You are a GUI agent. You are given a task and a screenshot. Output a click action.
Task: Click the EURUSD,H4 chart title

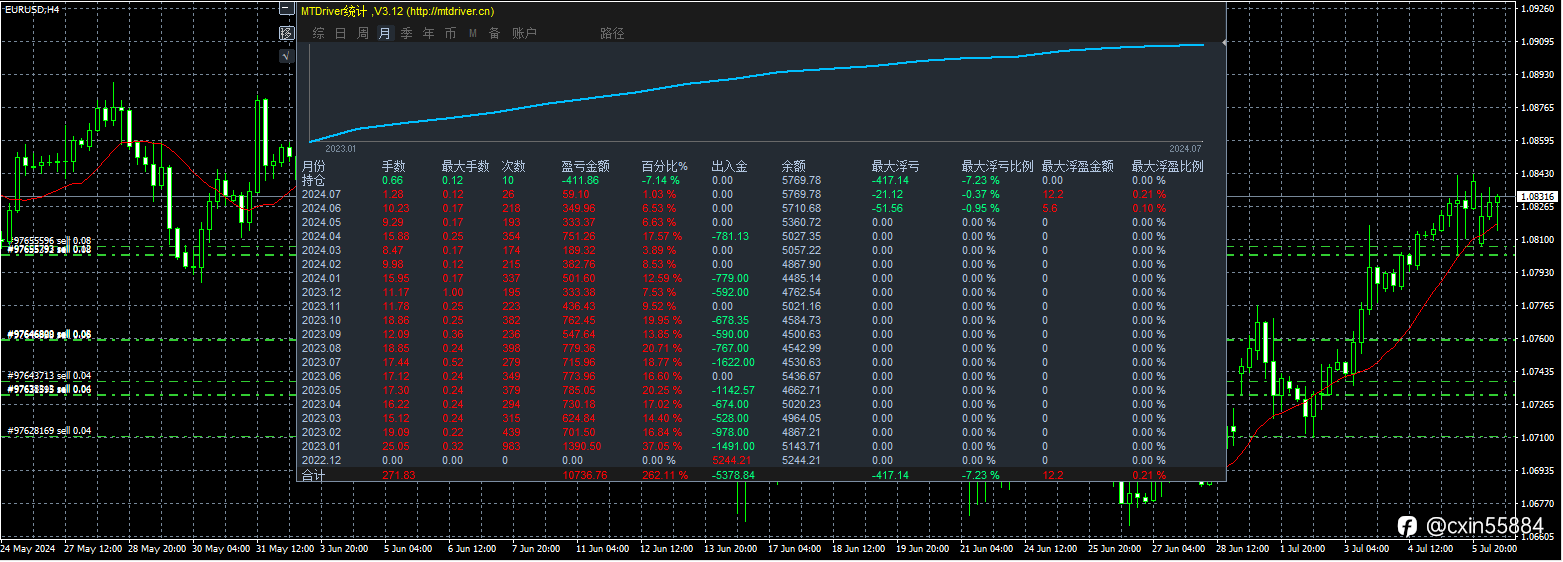tap(31, 9)
